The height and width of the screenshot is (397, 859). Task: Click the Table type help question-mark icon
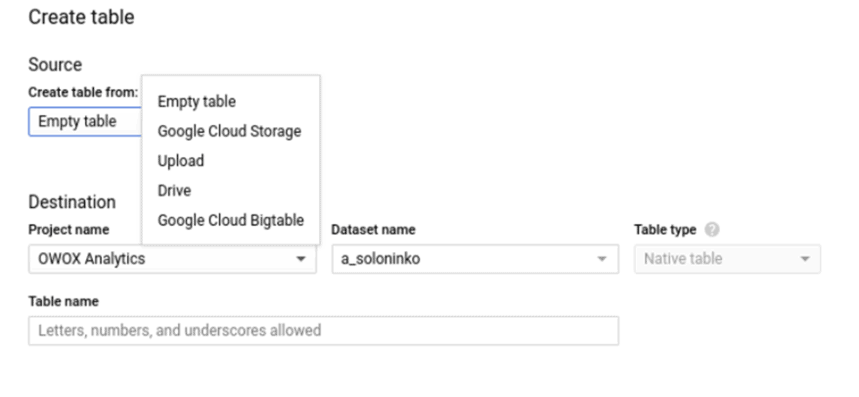(x=712, y=230)
